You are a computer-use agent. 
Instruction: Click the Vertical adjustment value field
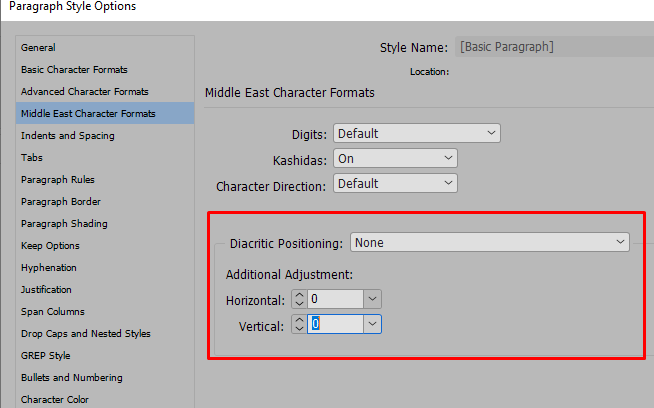[x=335, y=324]
